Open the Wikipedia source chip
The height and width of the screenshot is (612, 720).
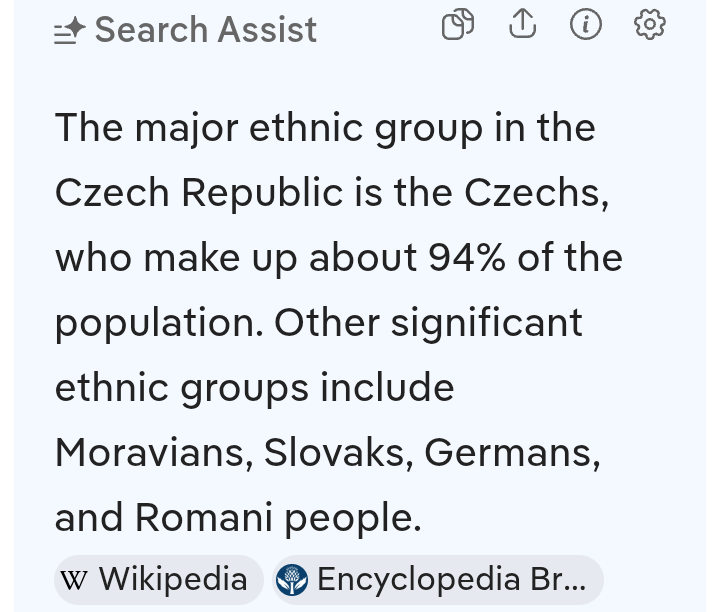158,580
